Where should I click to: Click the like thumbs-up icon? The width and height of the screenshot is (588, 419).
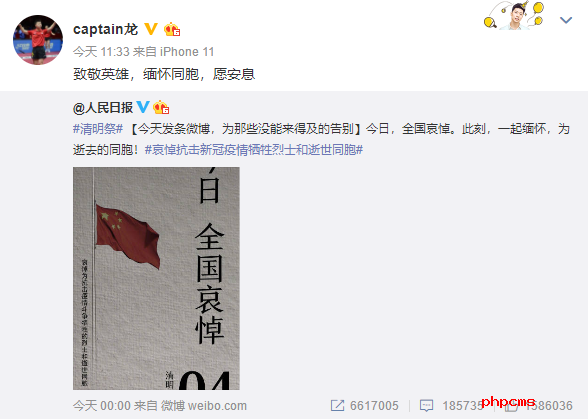tap(510, 405)
